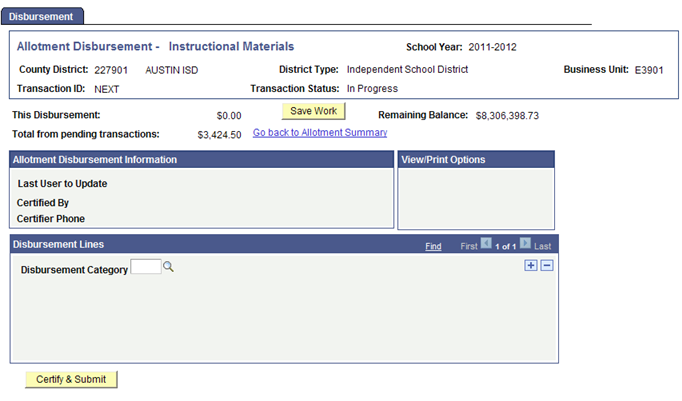The image size is (682, 401).
Task: Switch to the Disbursement tab
Action: click(x=42, y=17)
